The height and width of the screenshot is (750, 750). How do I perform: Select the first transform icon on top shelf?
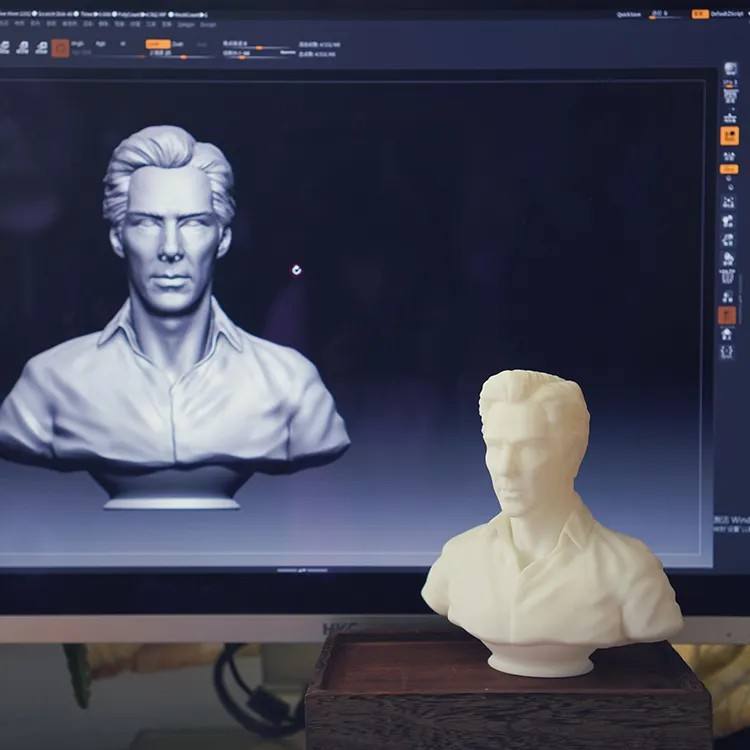click(4, 47)
